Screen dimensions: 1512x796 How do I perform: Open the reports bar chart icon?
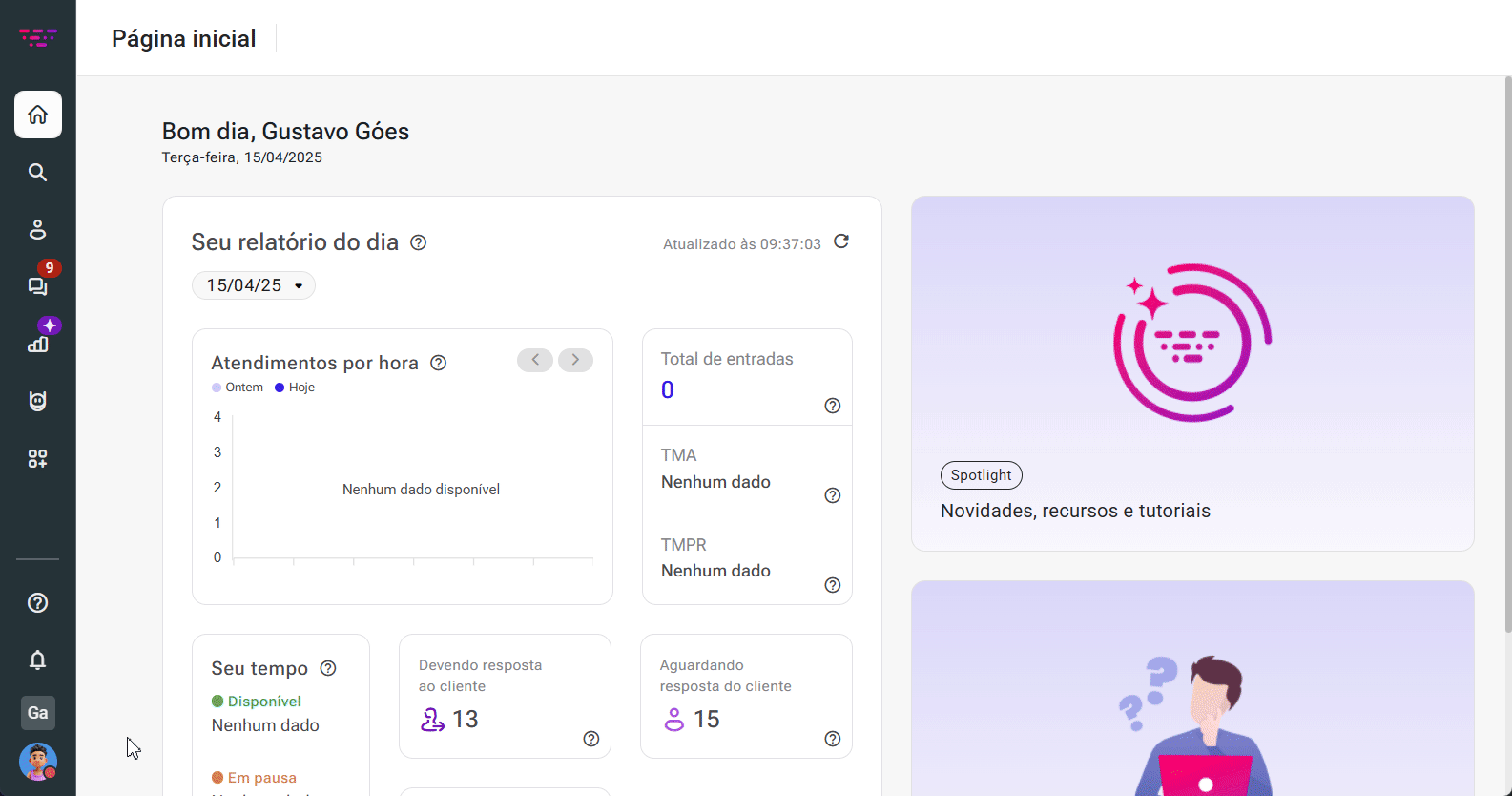click(38, 344)
